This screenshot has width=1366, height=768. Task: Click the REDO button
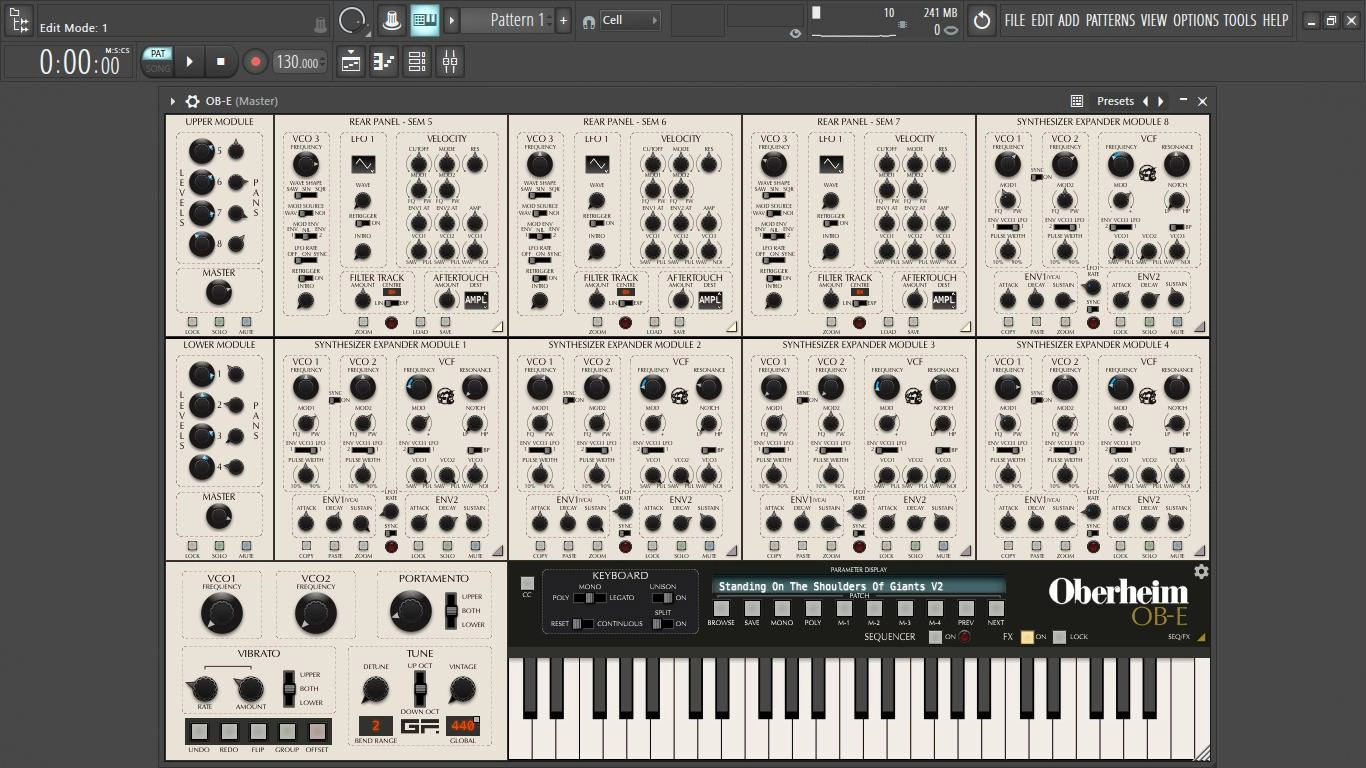click(x=229, y=731)
